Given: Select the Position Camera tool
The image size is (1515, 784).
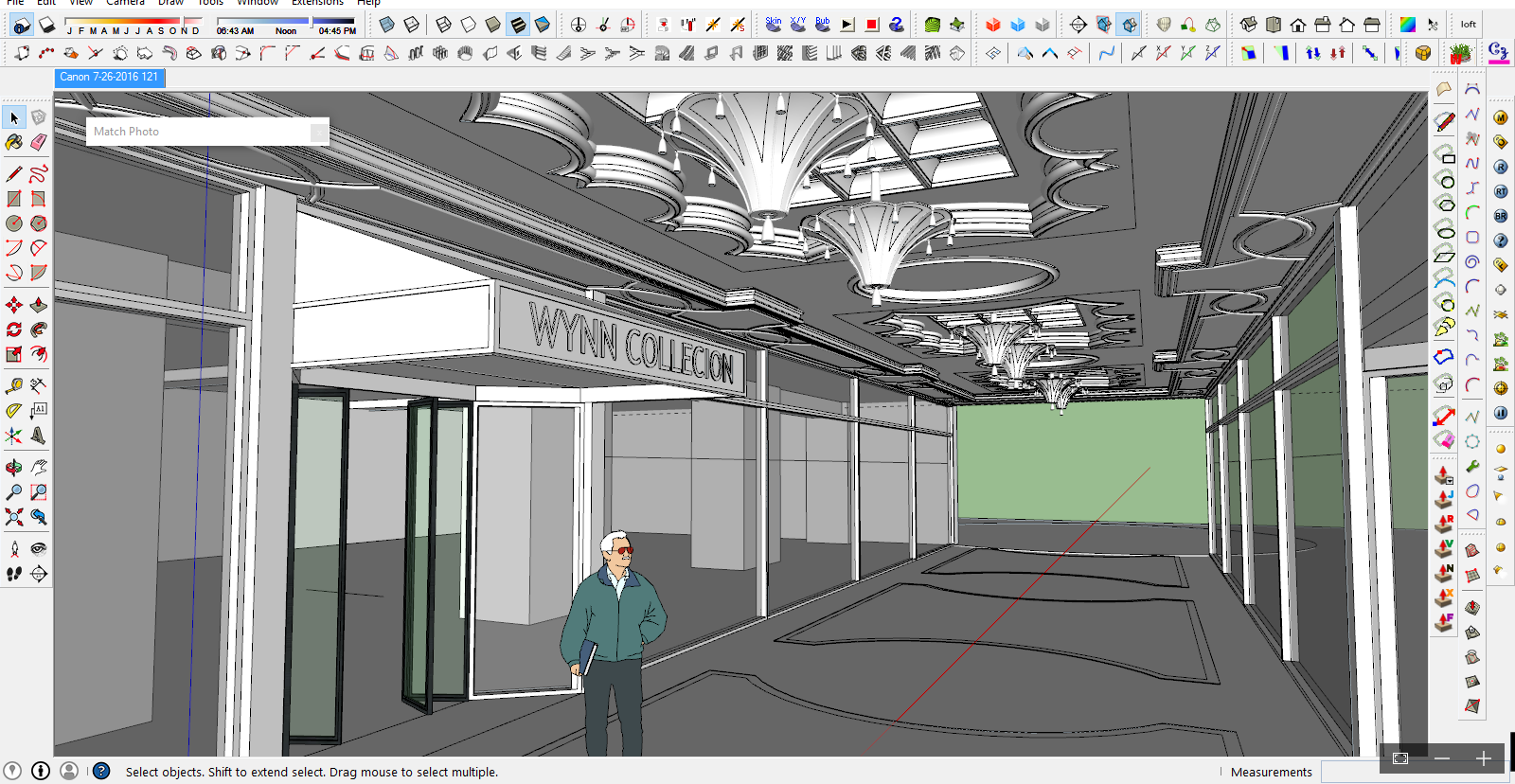Looking at the screenshot, I should tap(14, 549).
